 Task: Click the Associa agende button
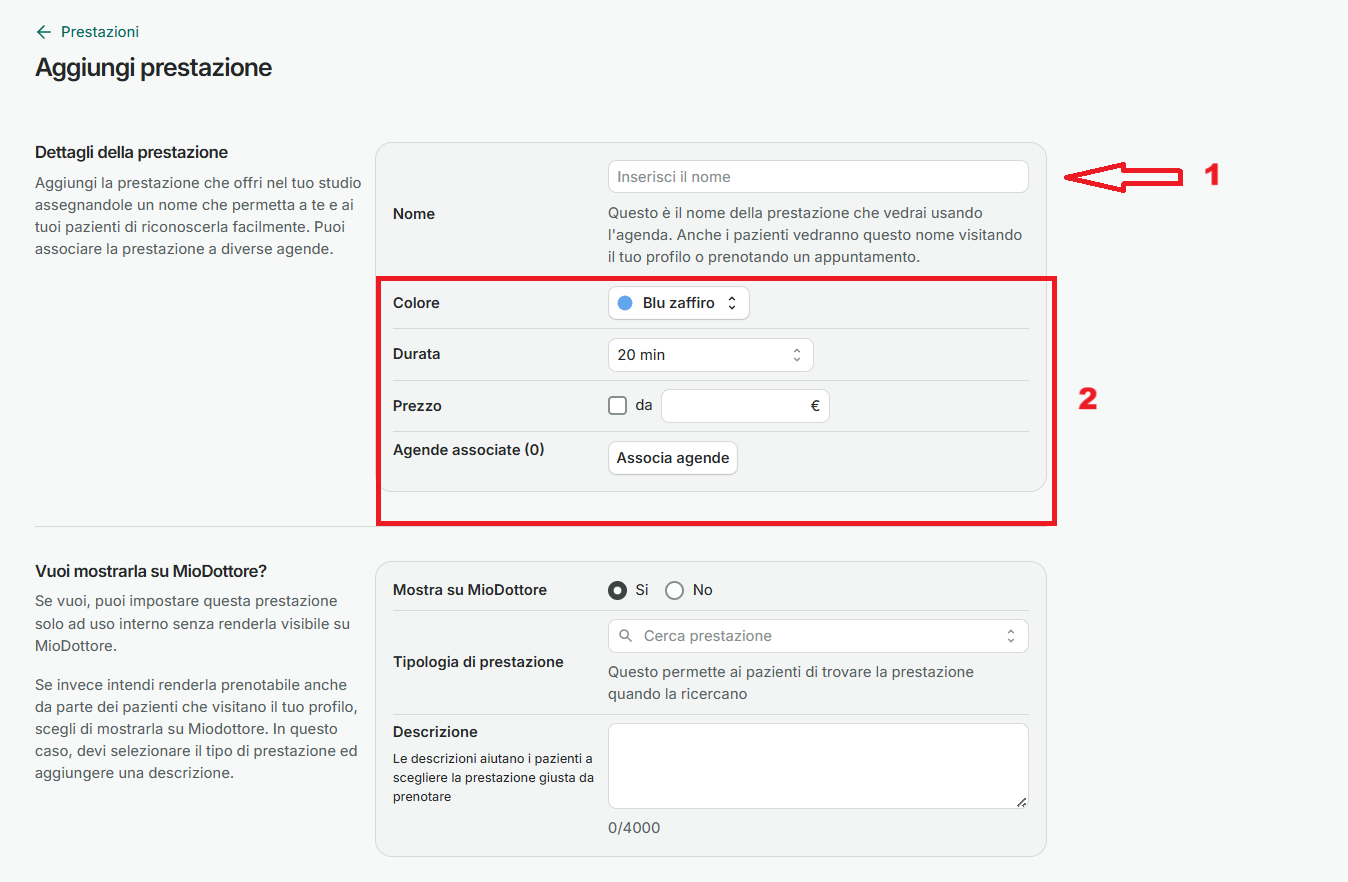[673, 458]
